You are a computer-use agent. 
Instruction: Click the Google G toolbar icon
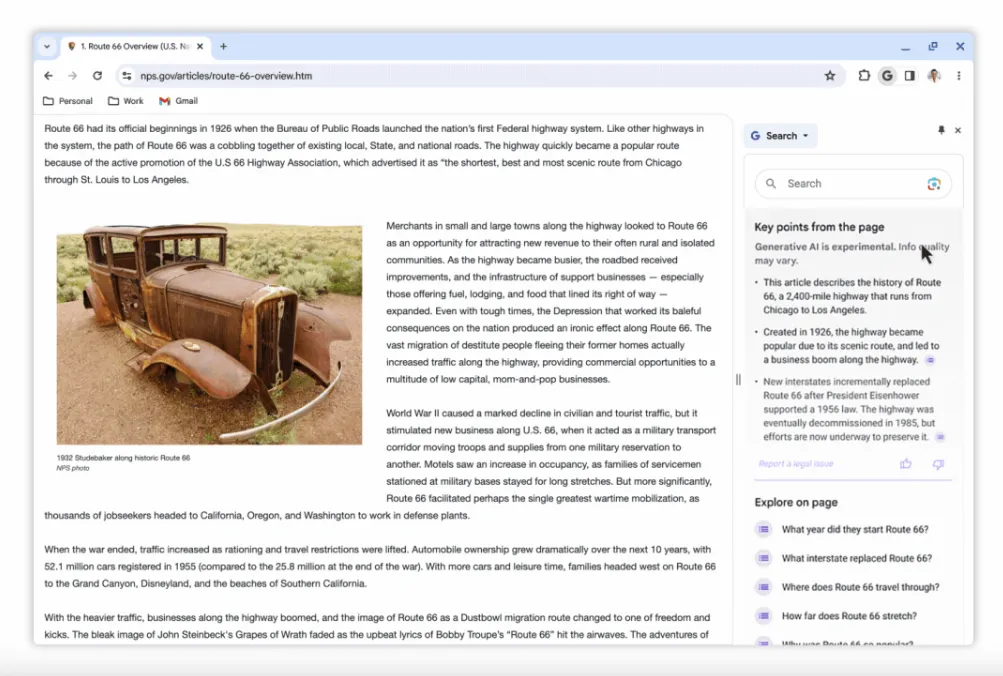click(x=887, y=75)
